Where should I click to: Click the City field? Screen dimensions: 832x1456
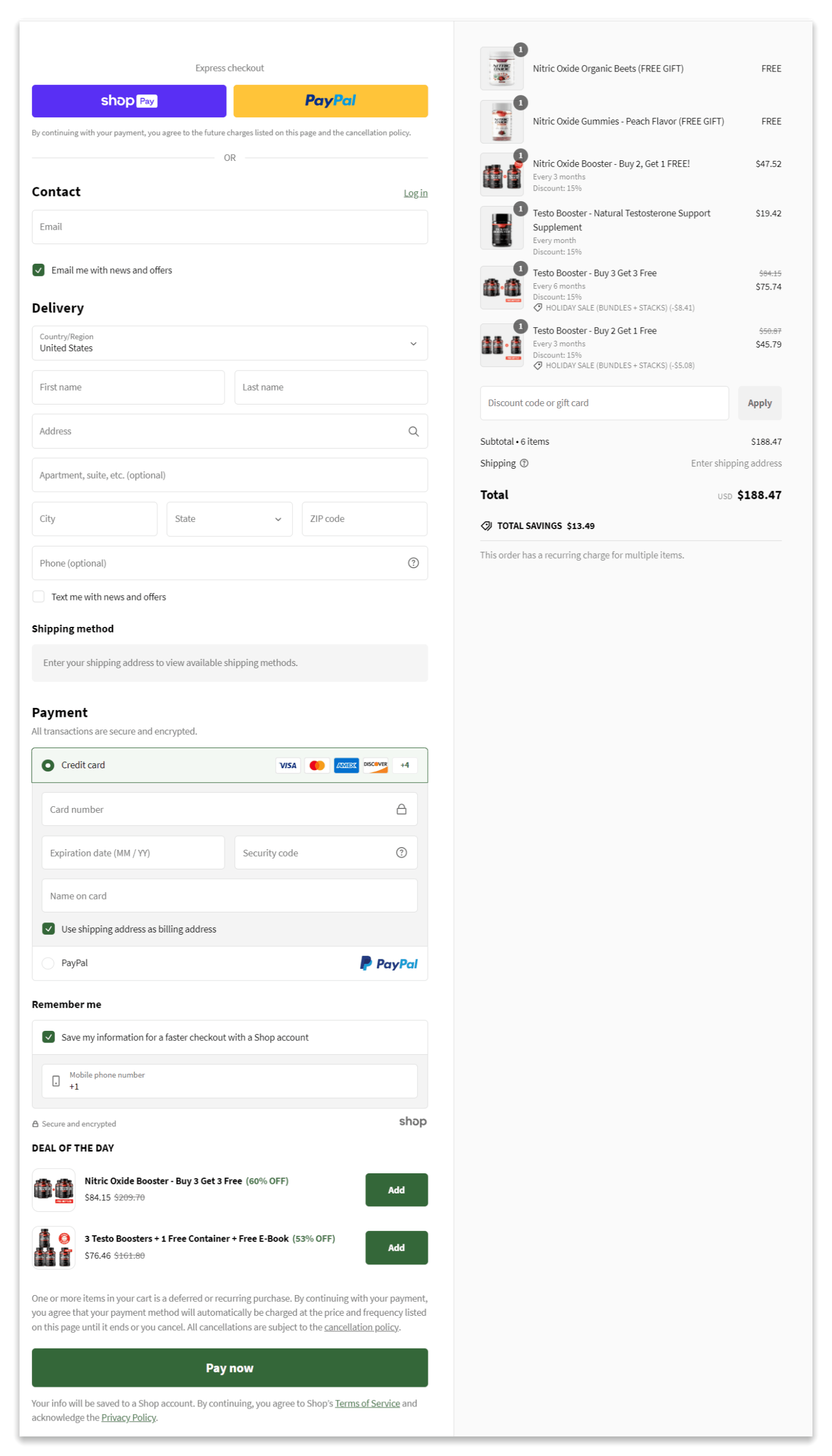pyautogui.click(x=94, y=518)
